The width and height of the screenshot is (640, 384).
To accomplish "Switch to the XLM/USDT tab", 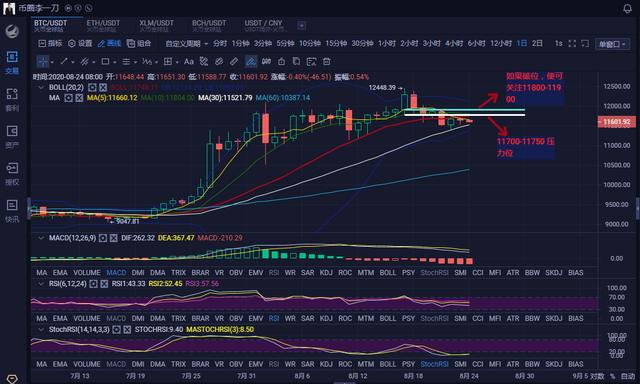I will point(156,25).
